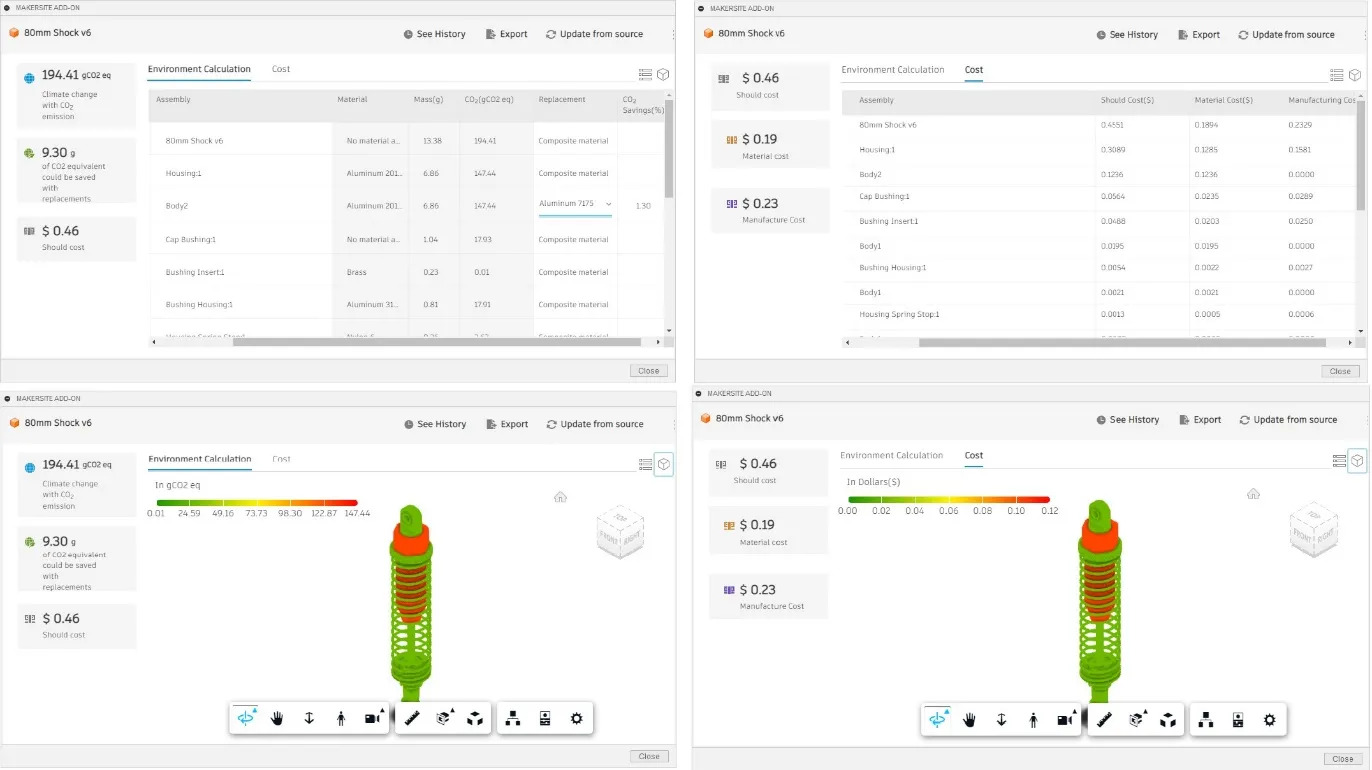Open the assembly hierarchy icon
This screenshot has height=770, width=1372.
pos(512,717)
